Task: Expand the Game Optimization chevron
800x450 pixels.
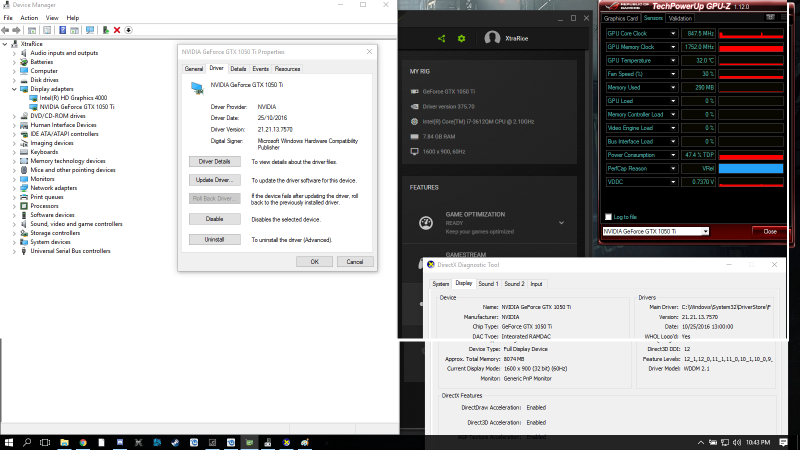Action: tap(561, 222)
